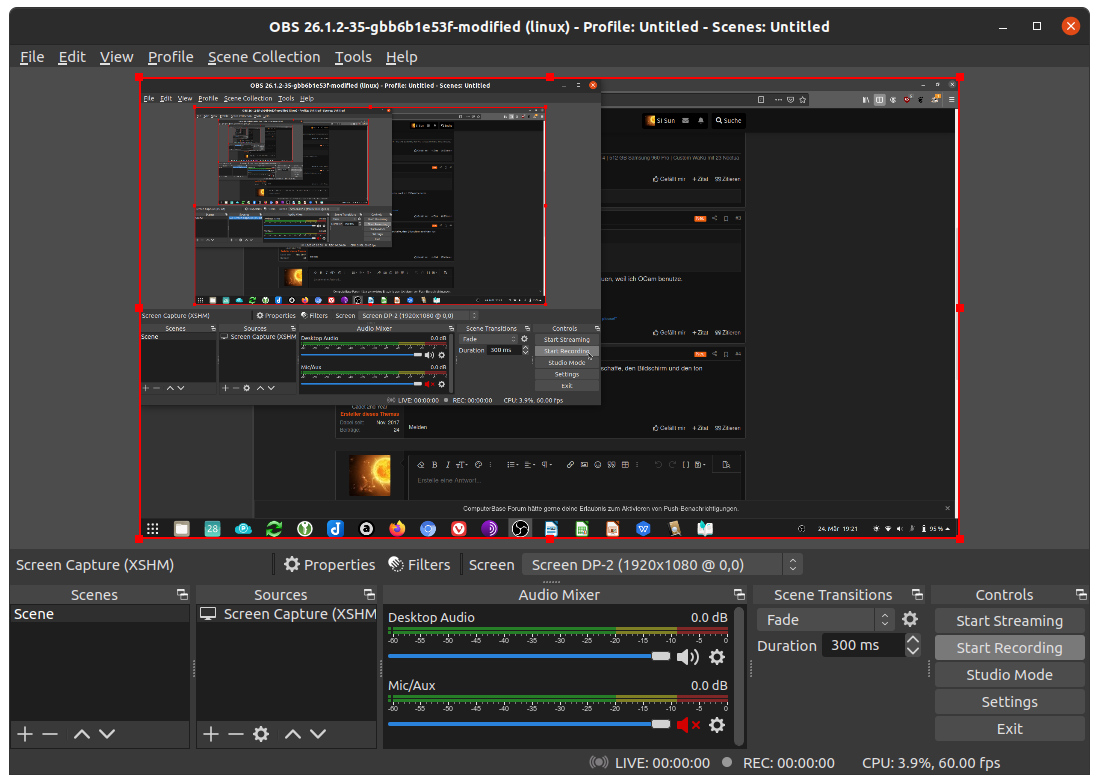
Task: Mute the Desktop Audio channel
Action: pyautogui.click(x=688, y=657)
